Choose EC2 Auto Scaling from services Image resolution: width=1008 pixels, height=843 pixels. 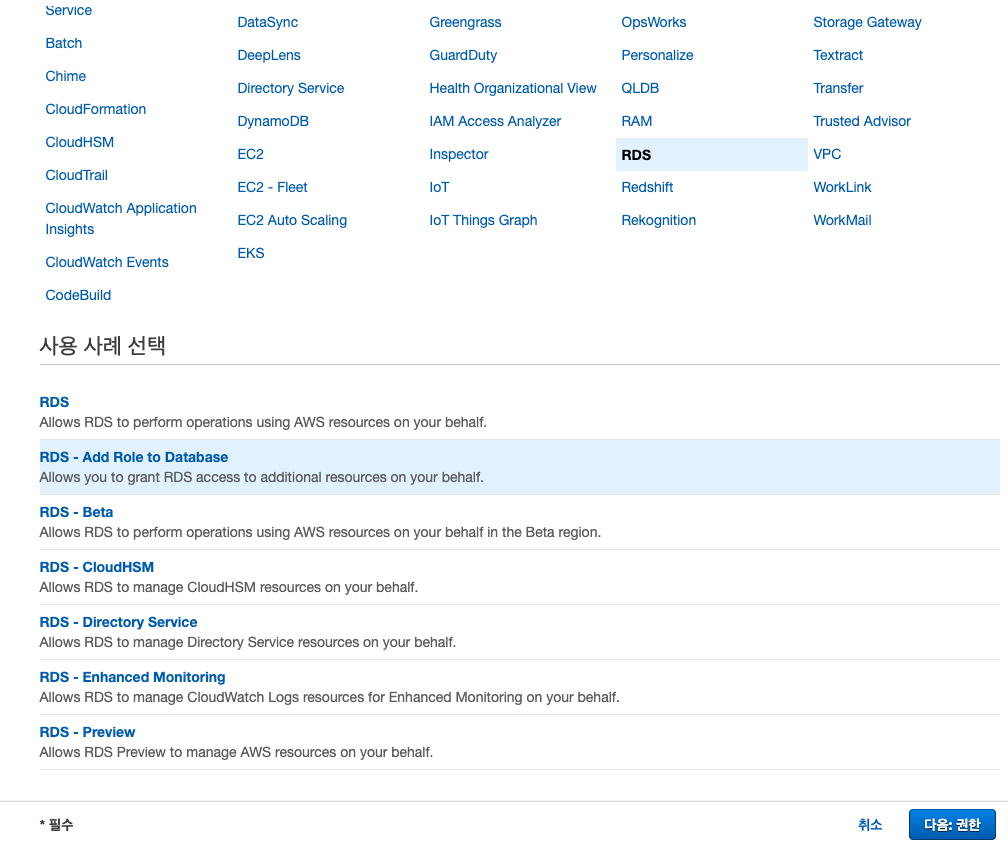[x=292, y=220]
